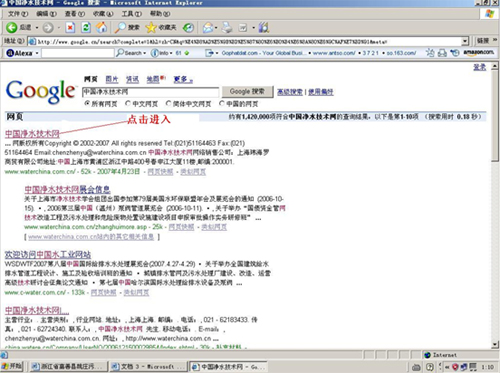500x373 pixels.
Task: Open the Windows 开始 (Start) button
Action: (12, 366)
